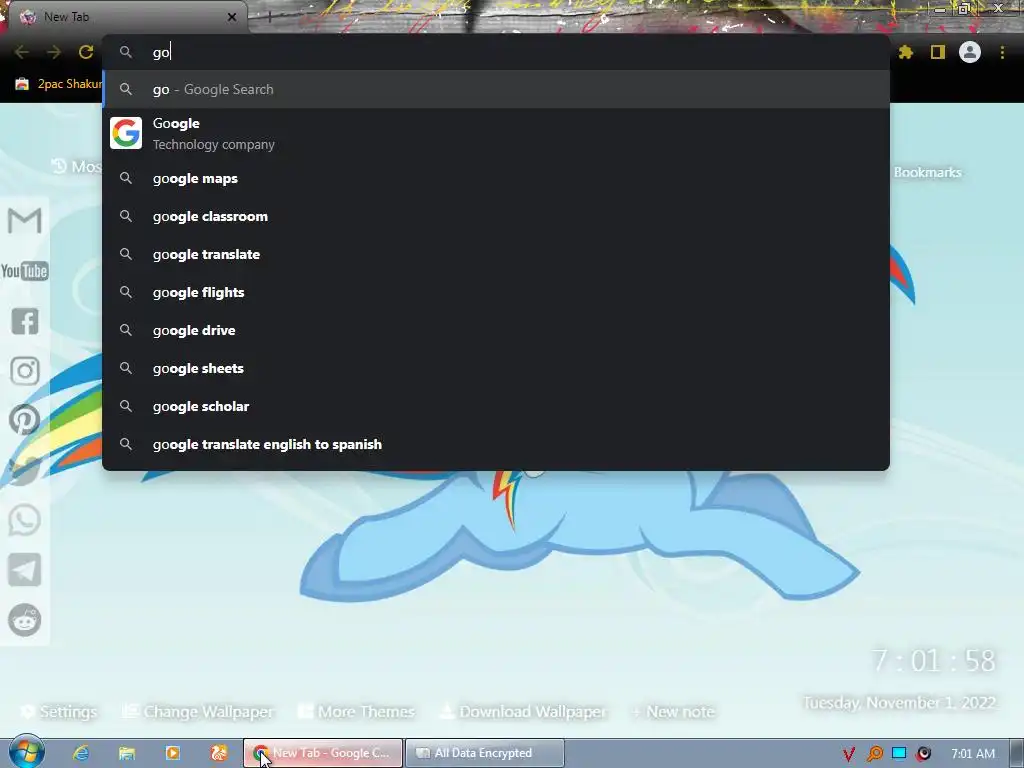Click Download Wallpaper
This screenshot has height=768, width=1024.
click(x=523, y=711)
